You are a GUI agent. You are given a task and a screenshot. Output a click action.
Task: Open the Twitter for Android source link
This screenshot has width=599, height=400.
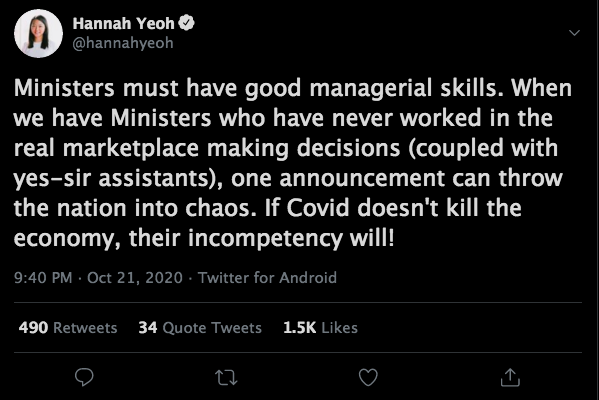click(x=267, y=278)
